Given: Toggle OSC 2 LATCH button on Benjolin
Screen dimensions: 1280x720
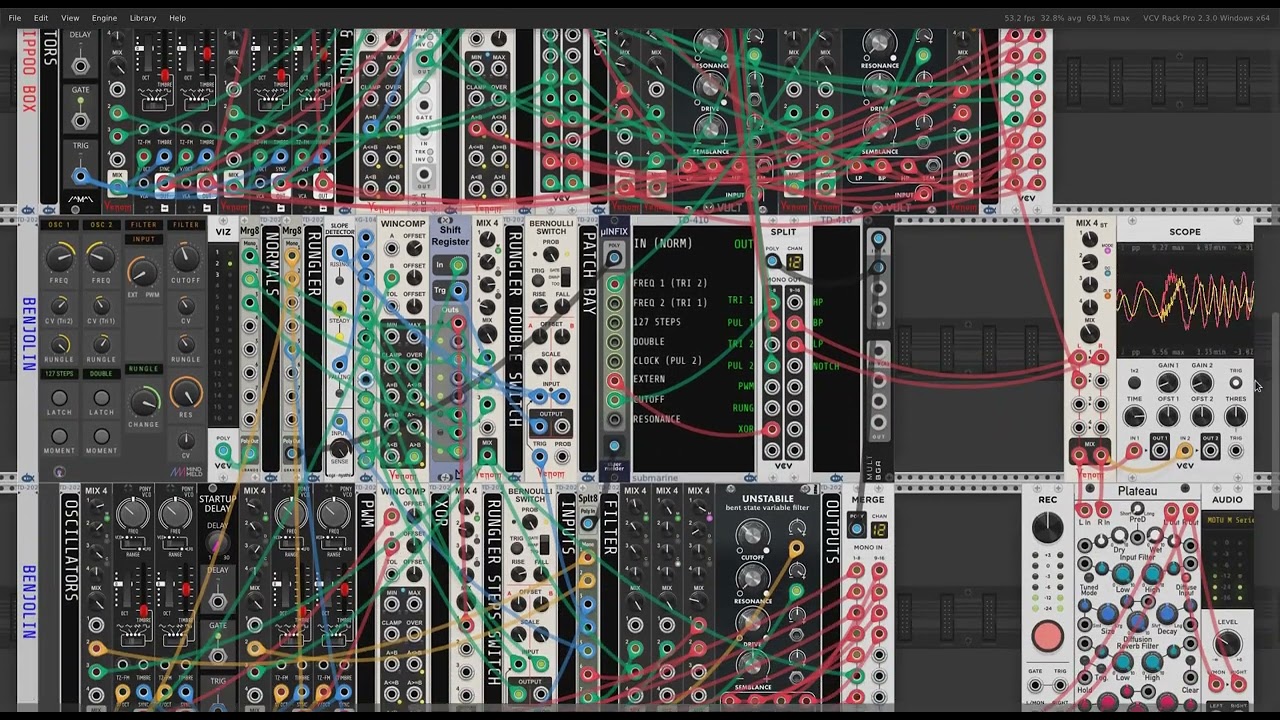Looking at the screenshot, I should pos(101,398).
